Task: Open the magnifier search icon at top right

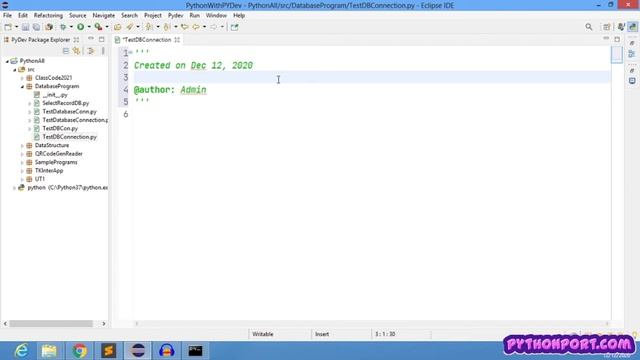Action: (x=589, y=27)
